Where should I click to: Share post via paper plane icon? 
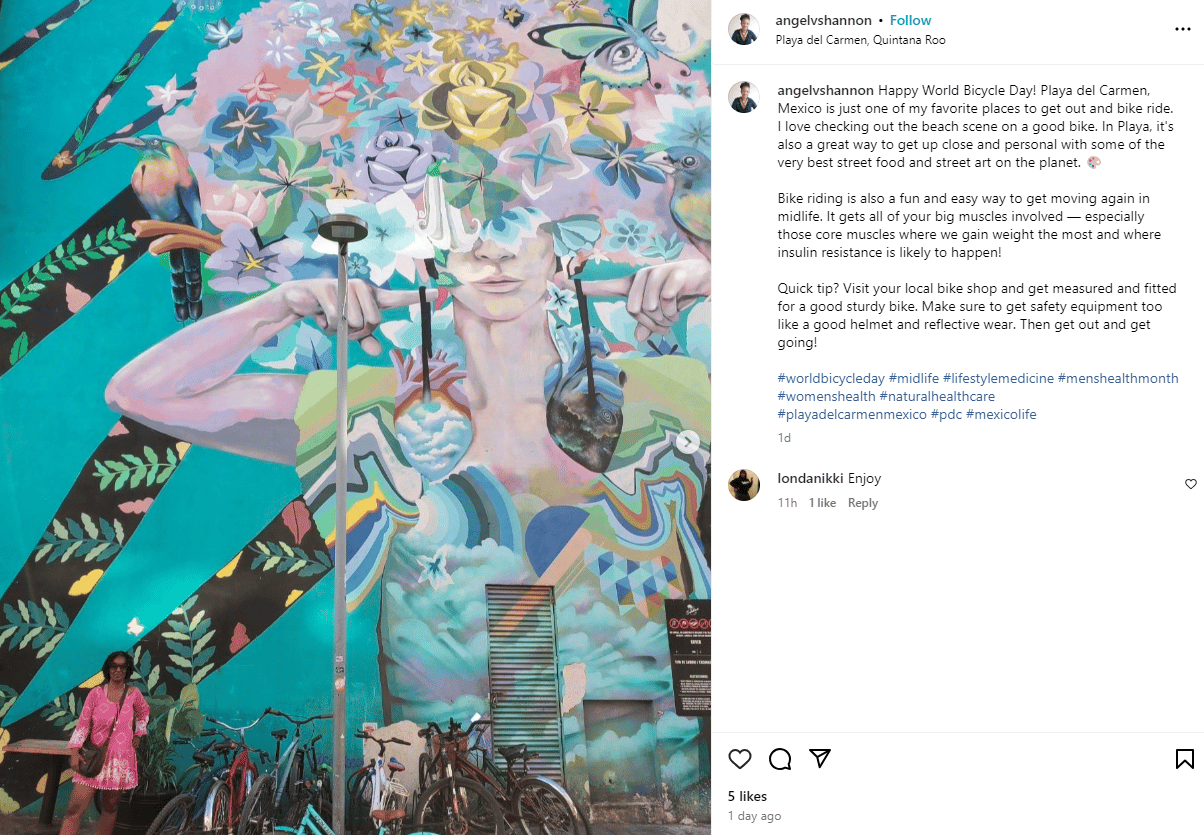click(x=820, y=759)
